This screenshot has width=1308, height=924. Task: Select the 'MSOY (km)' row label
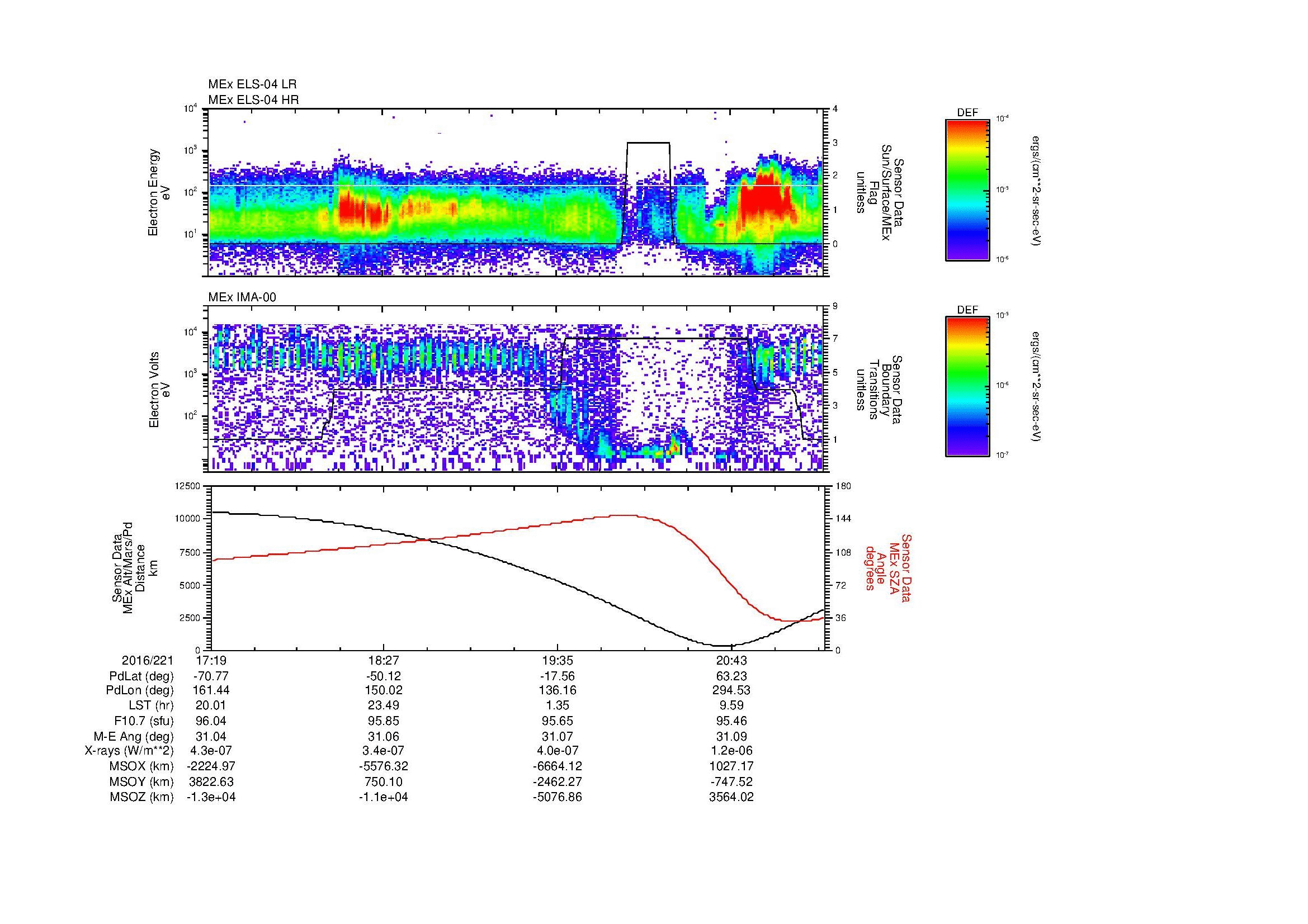(142, 781)
